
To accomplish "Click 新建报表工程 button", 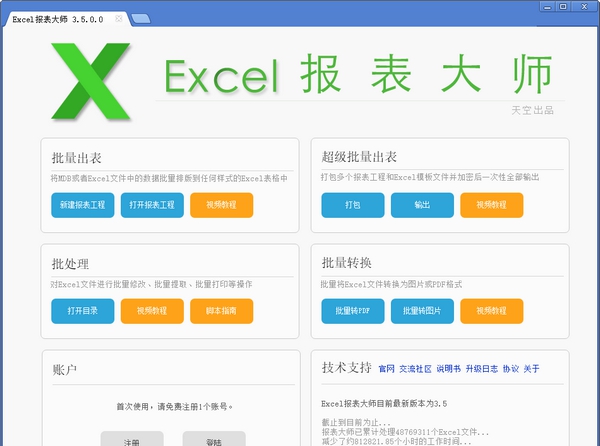I will click(83, 205).
